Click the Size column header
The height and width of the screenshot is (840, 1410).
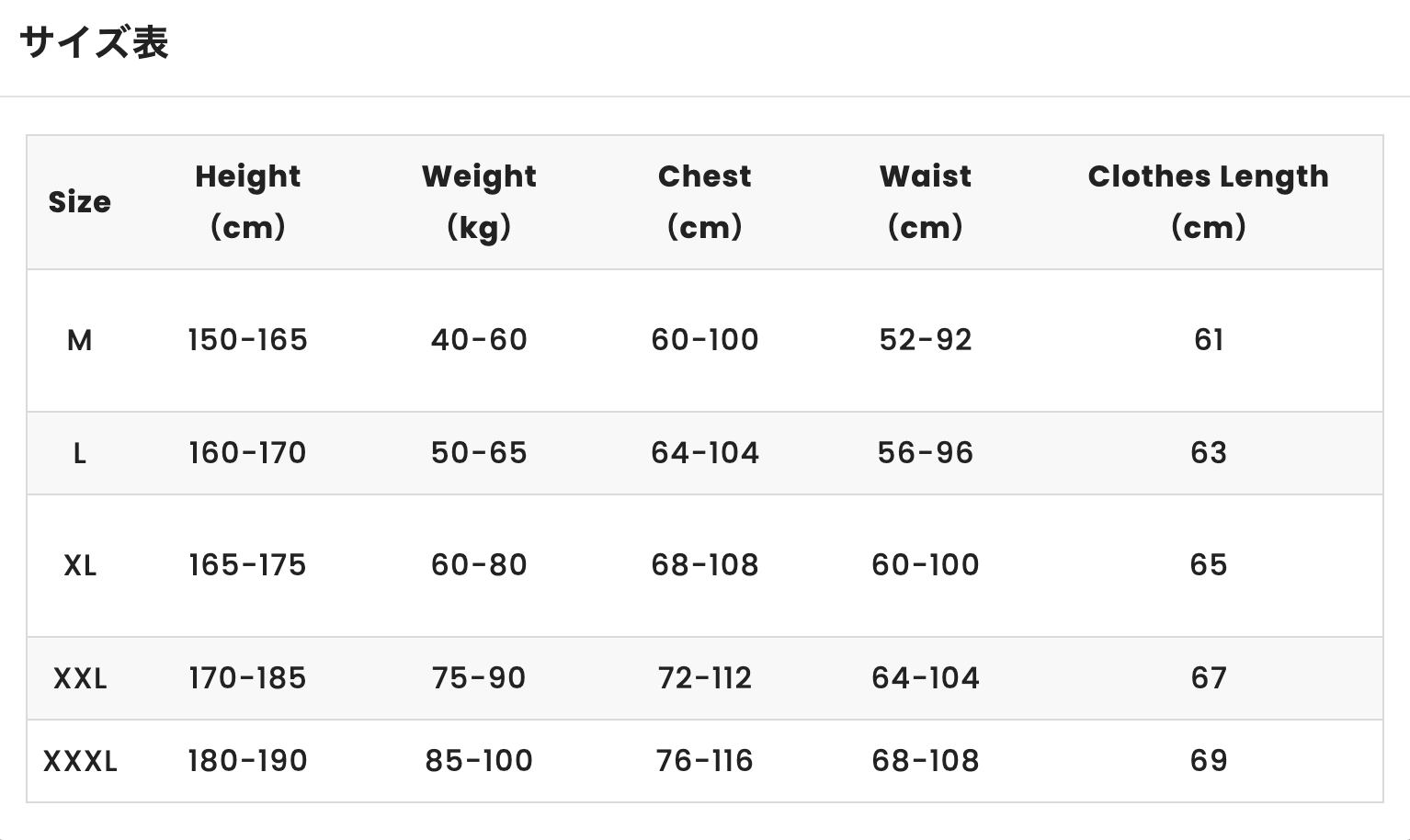(x=80, y=202)
